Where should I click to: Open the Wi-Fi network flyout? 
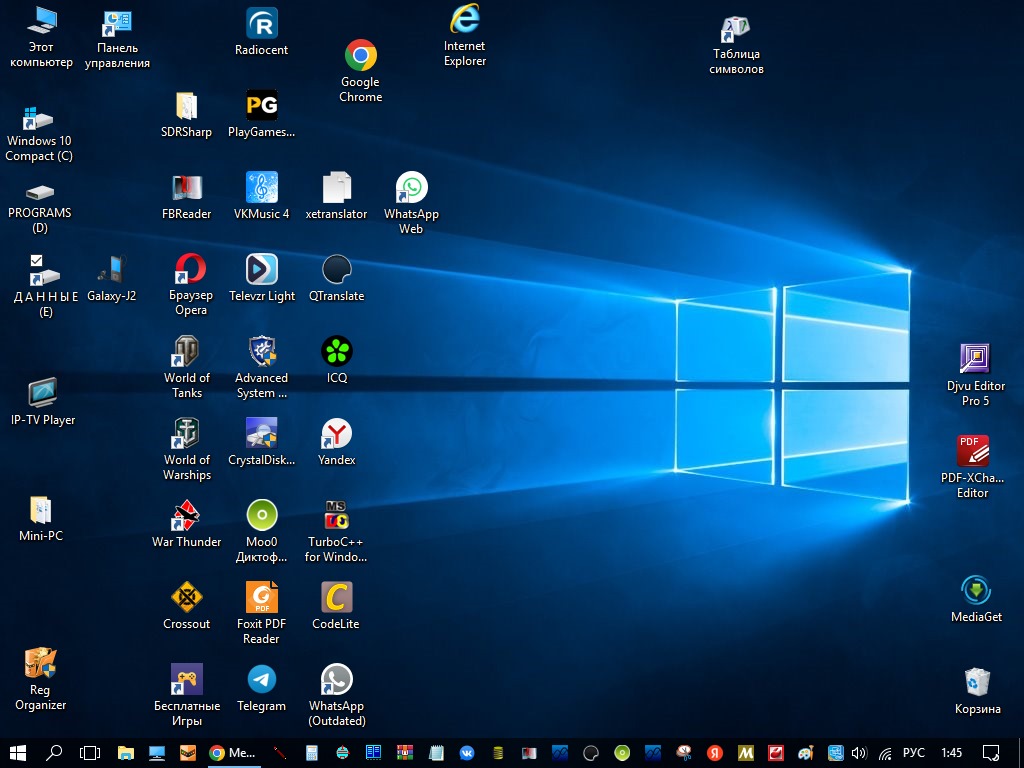tap(885, 753)
